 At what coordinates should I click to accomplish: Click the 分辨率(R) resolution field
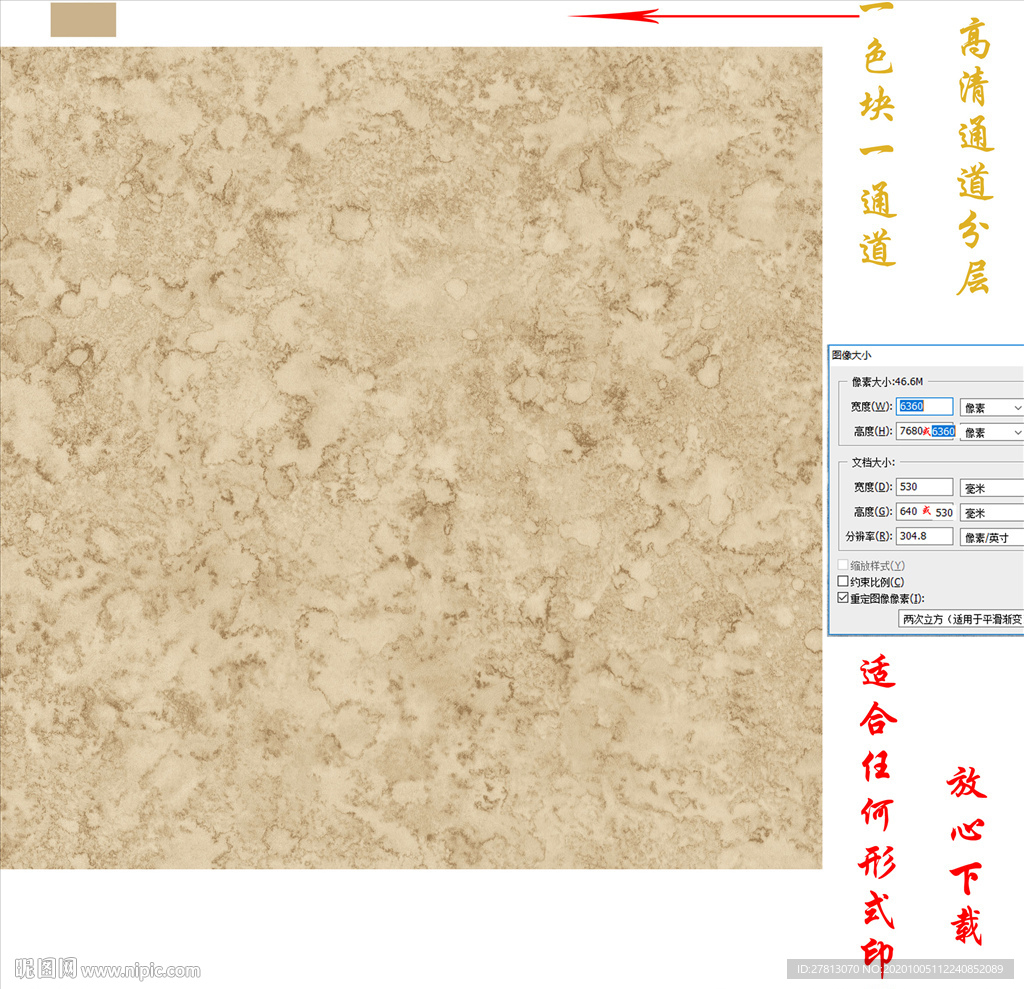(x=924, y=536)
